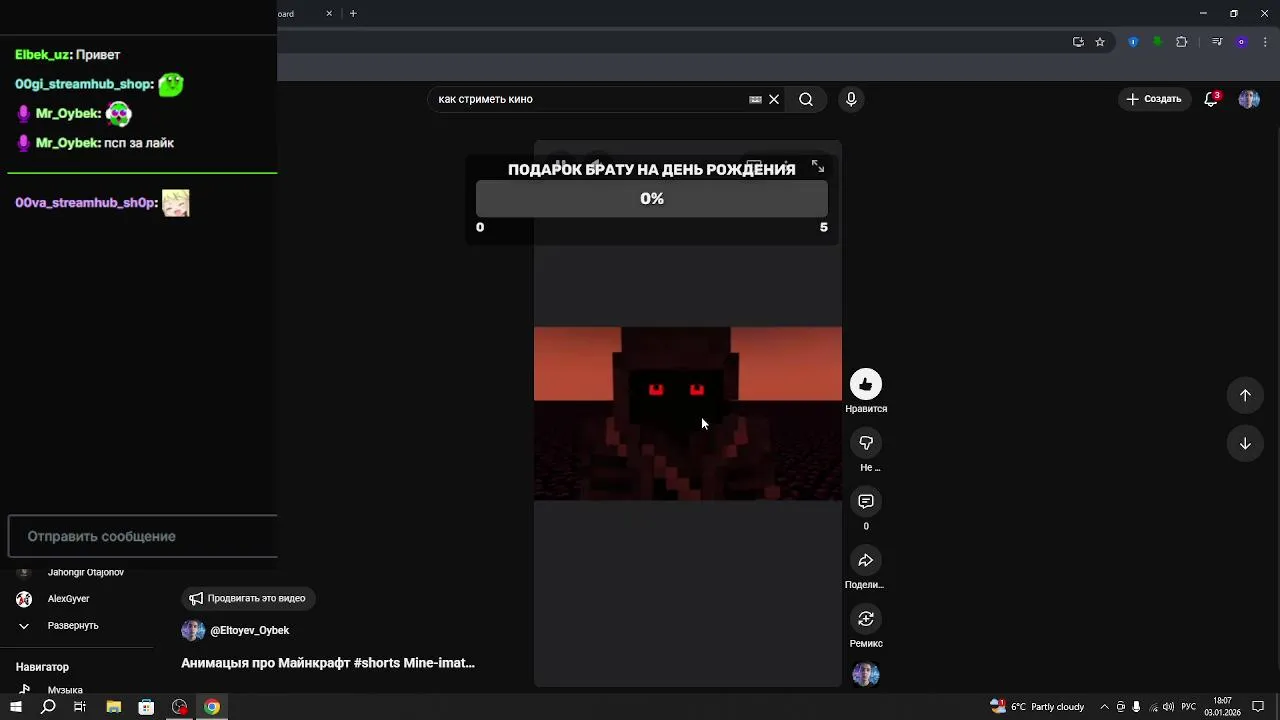The width and height of the screenshot is (1280, 720).
Task: Open the Remix option for this Short
Action: coord(866,619)
